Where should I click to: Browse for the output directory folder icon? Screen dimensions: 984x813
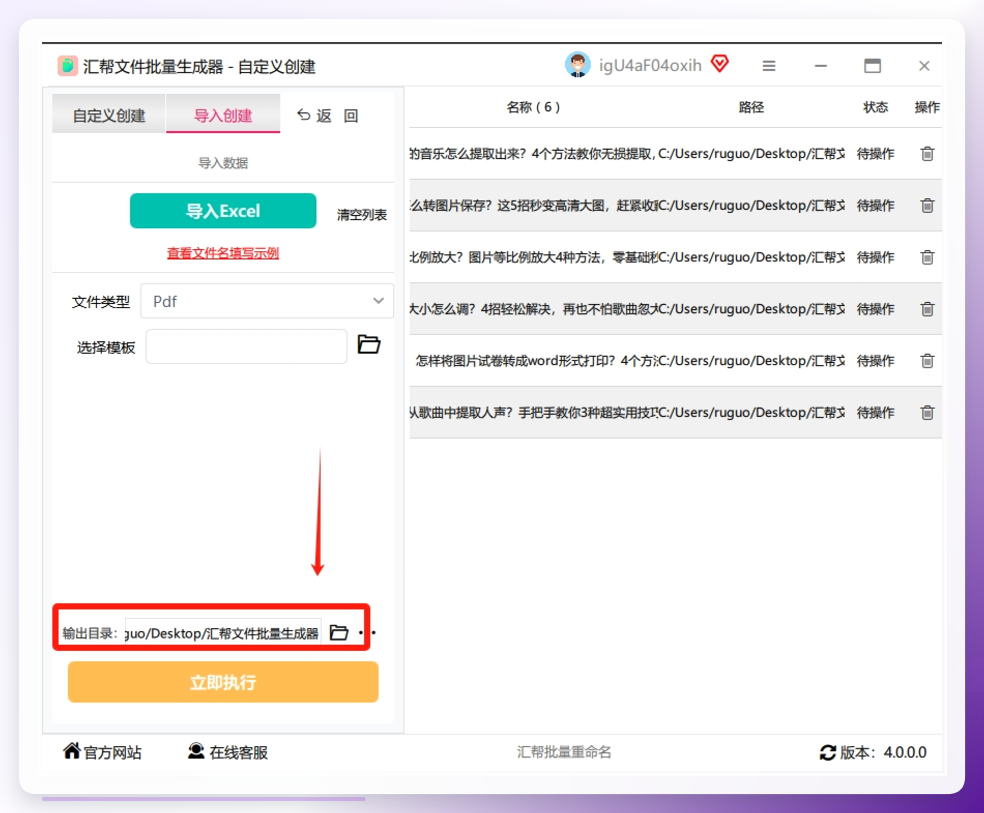(x=339, y=632)
